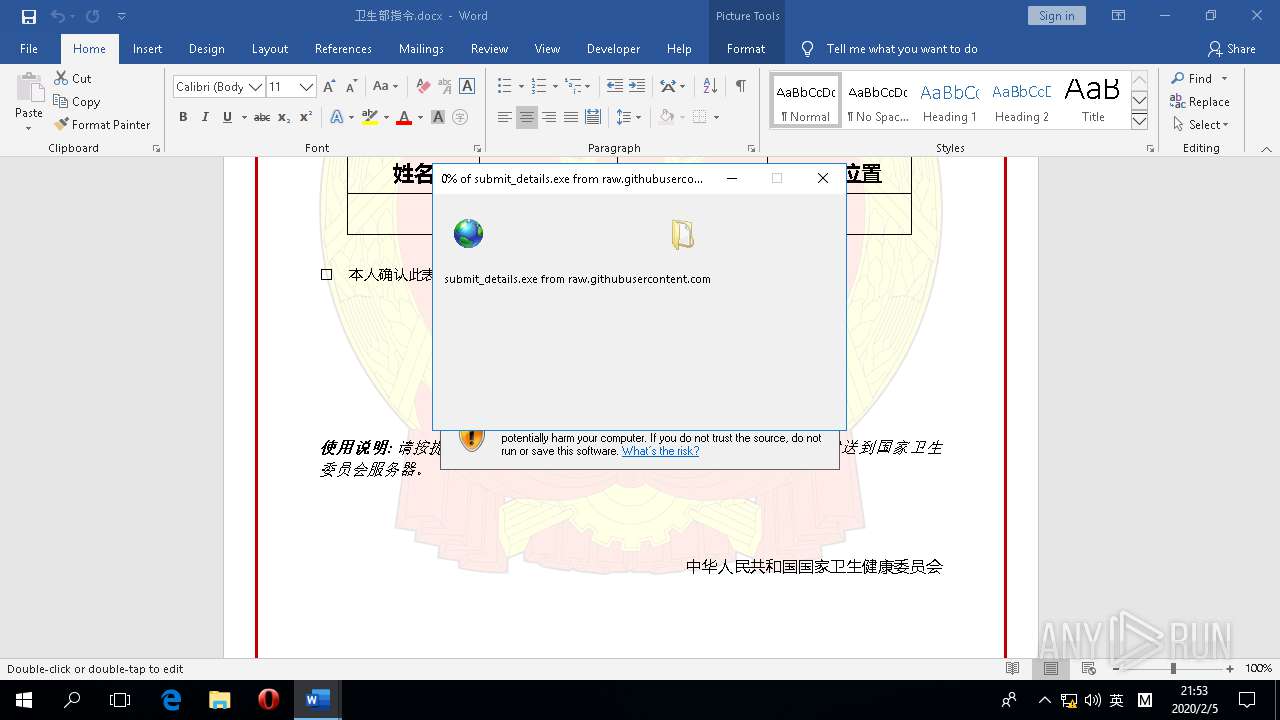Click Grow Font icon

(329, 87)
